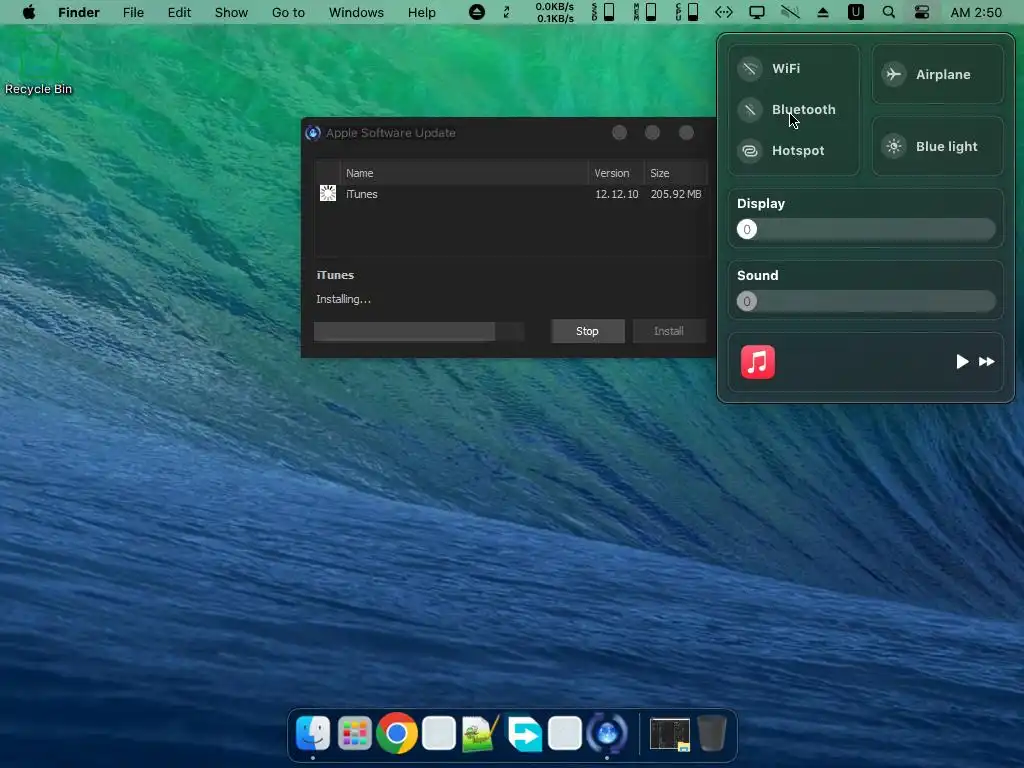Toggle Bluetooth in Control Center

750,110
